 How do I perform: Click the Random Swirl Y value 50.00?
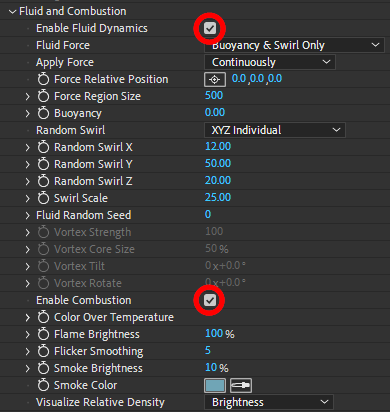click(x=218, y=164)
